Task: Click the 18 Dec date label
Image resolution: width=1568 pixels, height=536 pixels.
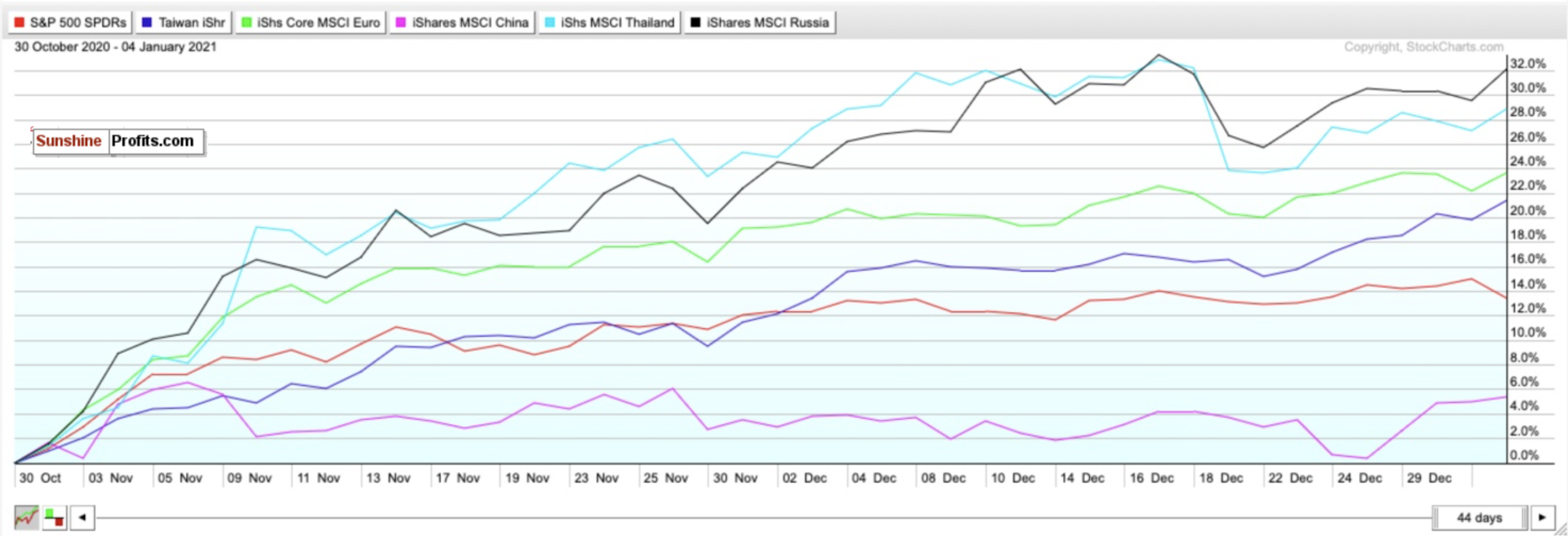Action: click(x=1221, y=478)
